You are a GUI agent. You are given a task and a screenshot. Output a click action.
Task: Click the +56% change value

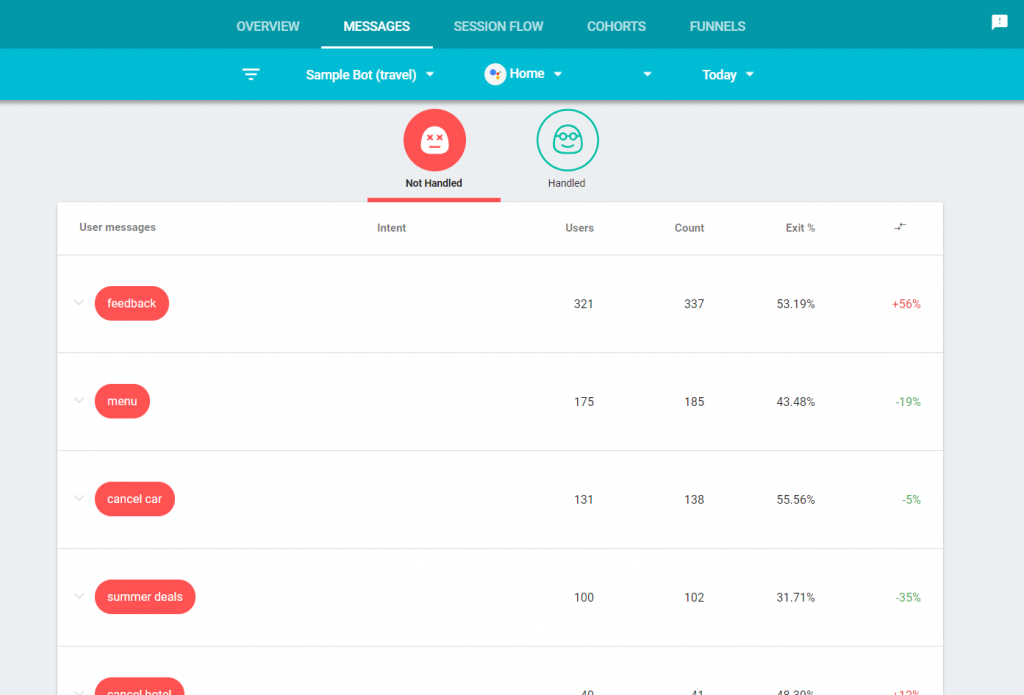coord(906,304)
